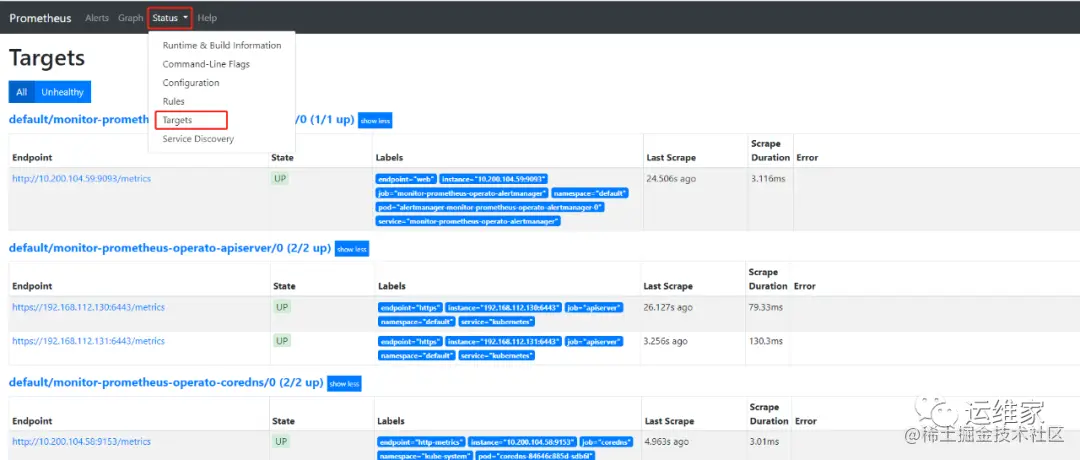Click UP state badge for 10.200.104.58:9153
The image size is (1080, 460).
(x=282, y=441)
